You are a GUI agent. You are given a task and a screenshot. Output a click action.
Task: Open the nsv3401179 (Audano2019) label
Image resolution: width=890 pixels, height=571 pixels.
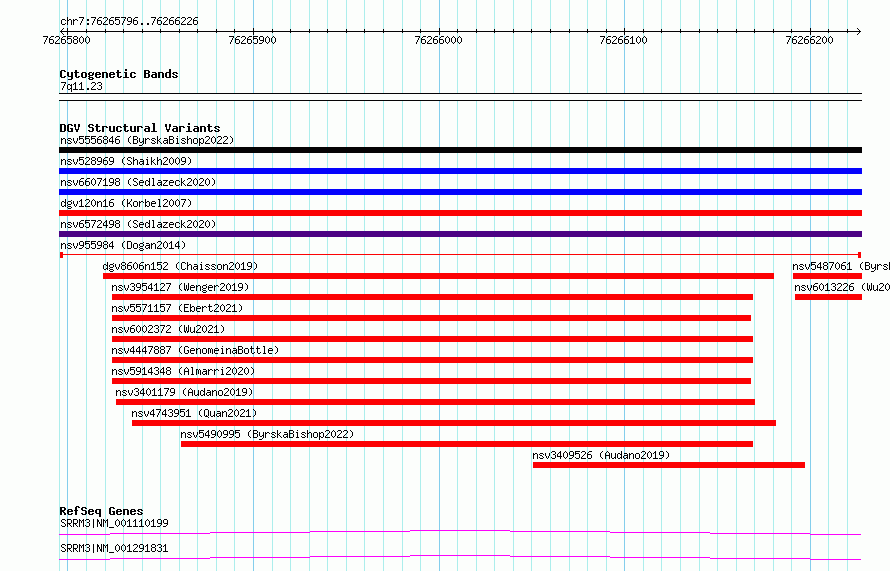[184, 392]
